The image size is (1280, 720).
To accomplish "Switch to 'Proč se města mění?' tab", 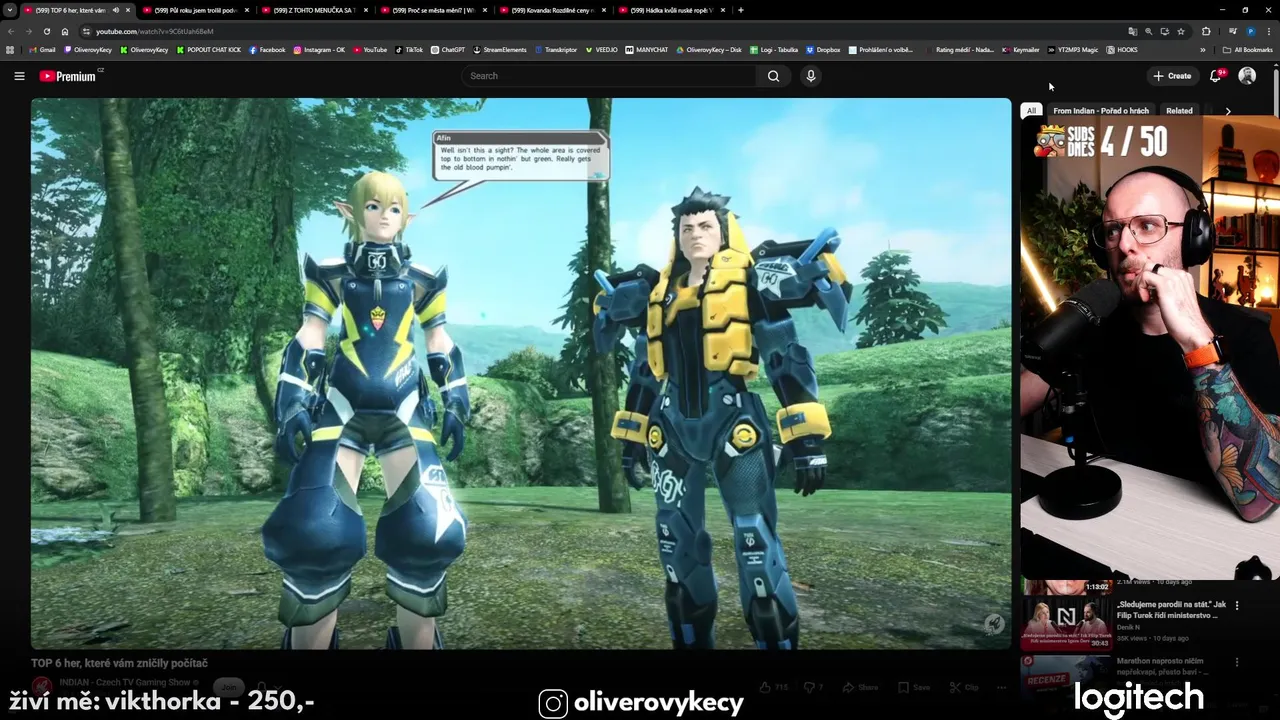I will coord(433,10).
